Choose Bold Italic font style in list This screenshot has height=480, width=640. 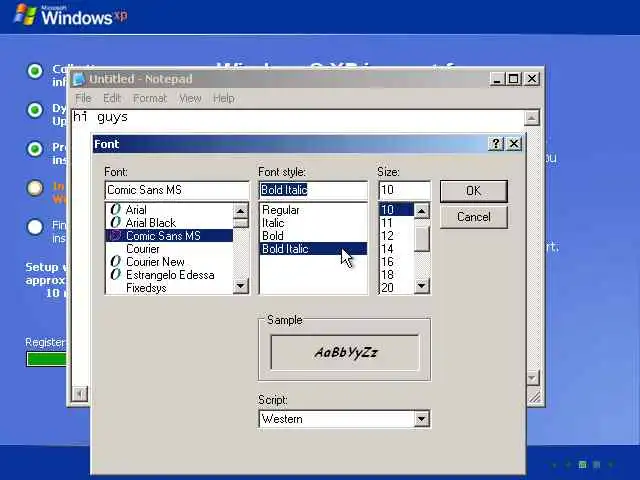pyautogui.click(x=313, y=249)
